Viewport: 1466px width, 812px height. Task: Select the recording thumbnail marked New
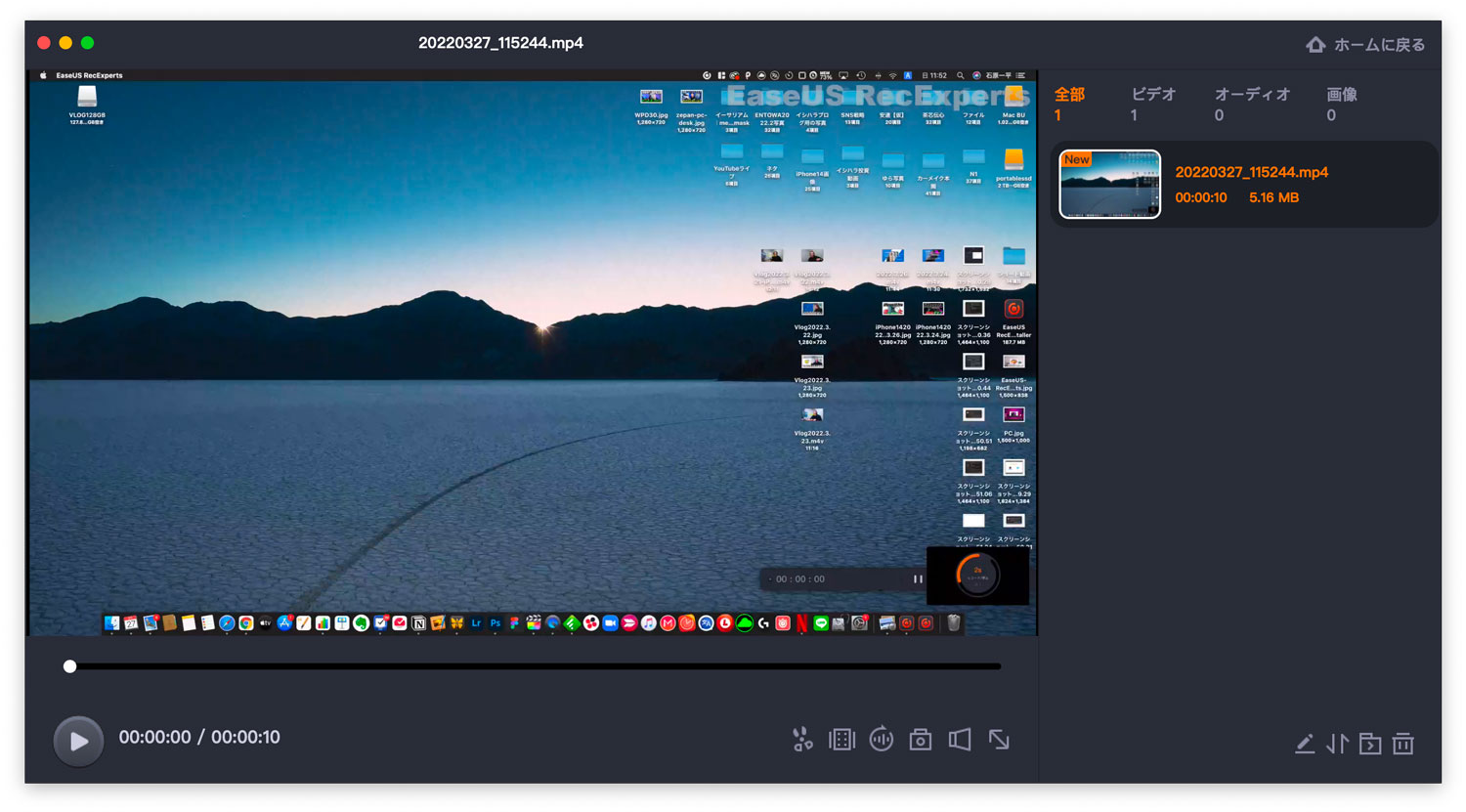[x=1110, y=184]
